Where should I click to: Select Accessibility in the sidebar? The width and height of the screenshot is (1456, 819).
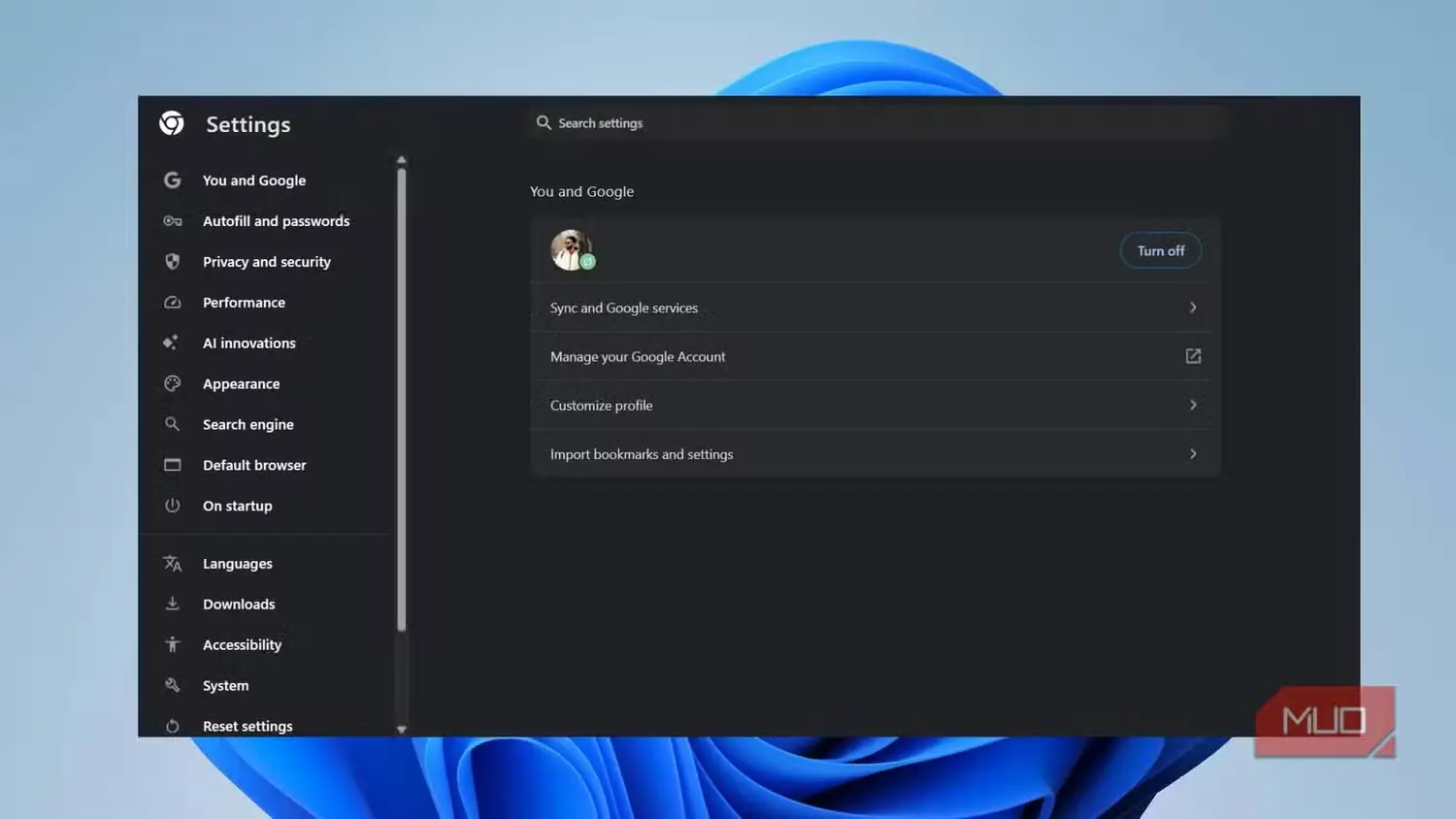(x=242, y=644)
